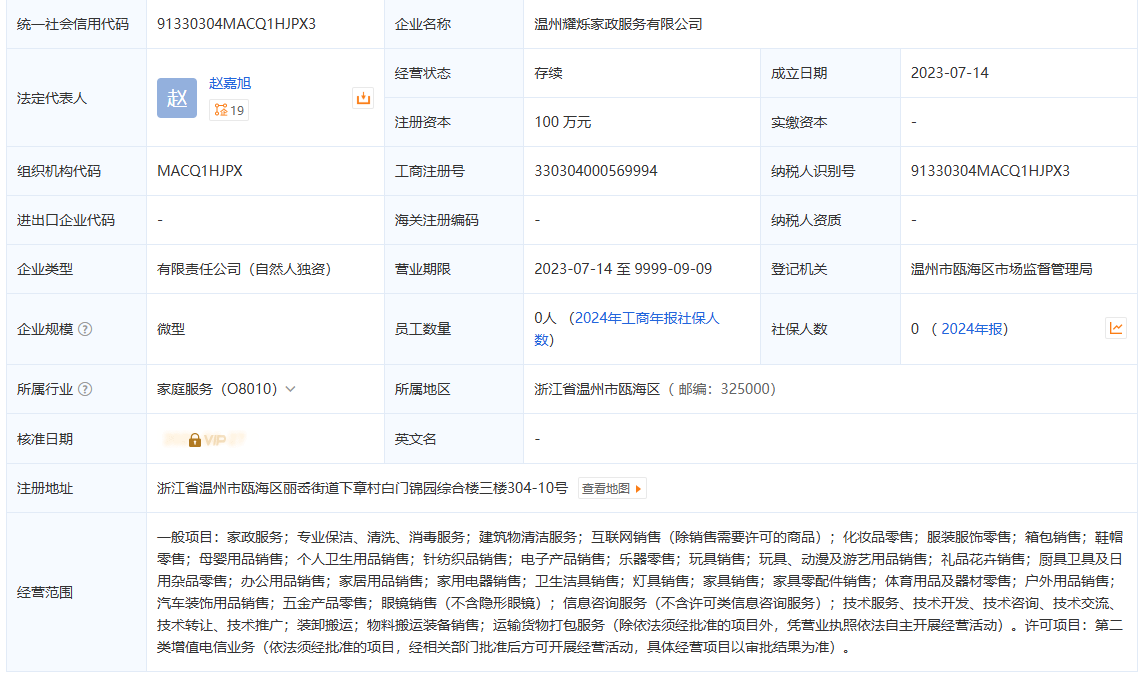
Task: Select the 经营范围 label cell
Action: pyautogui.click(x=76, y=592)
